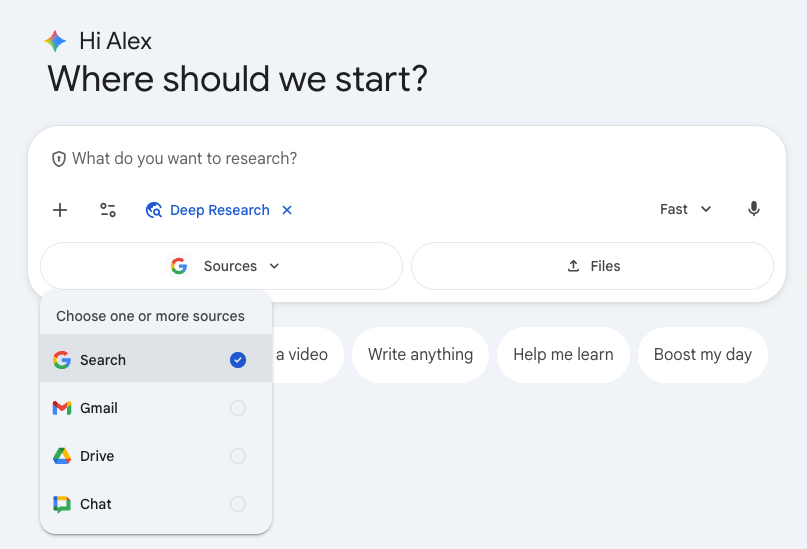Image resolution: width=807 pixels, height=549 pixels.
Task: Click the Files upload button
Action: [x=592, y=266]
